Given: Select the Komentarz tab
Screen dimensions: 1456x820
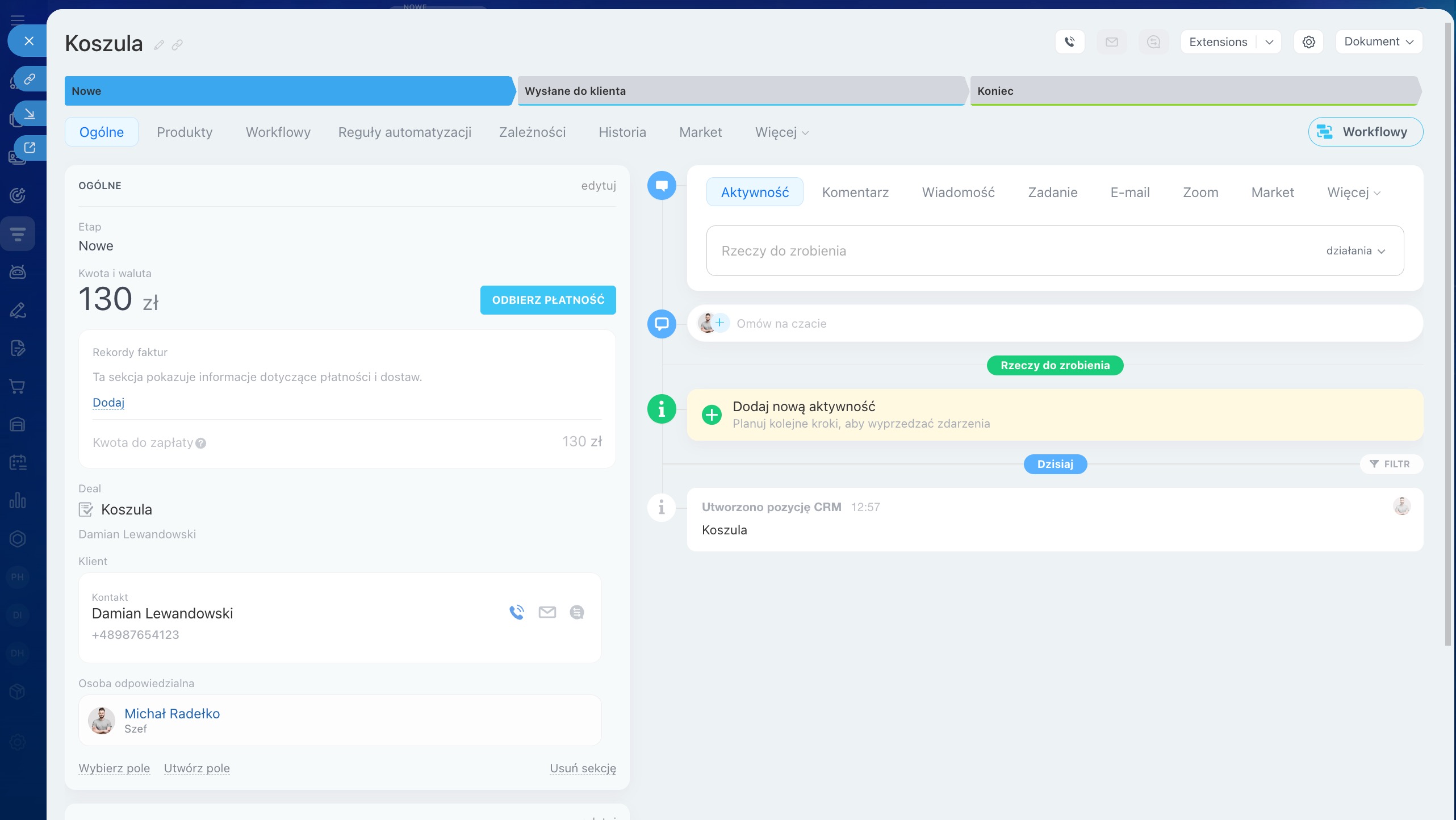Looking at the screenshot, I should tap(855, 193).
